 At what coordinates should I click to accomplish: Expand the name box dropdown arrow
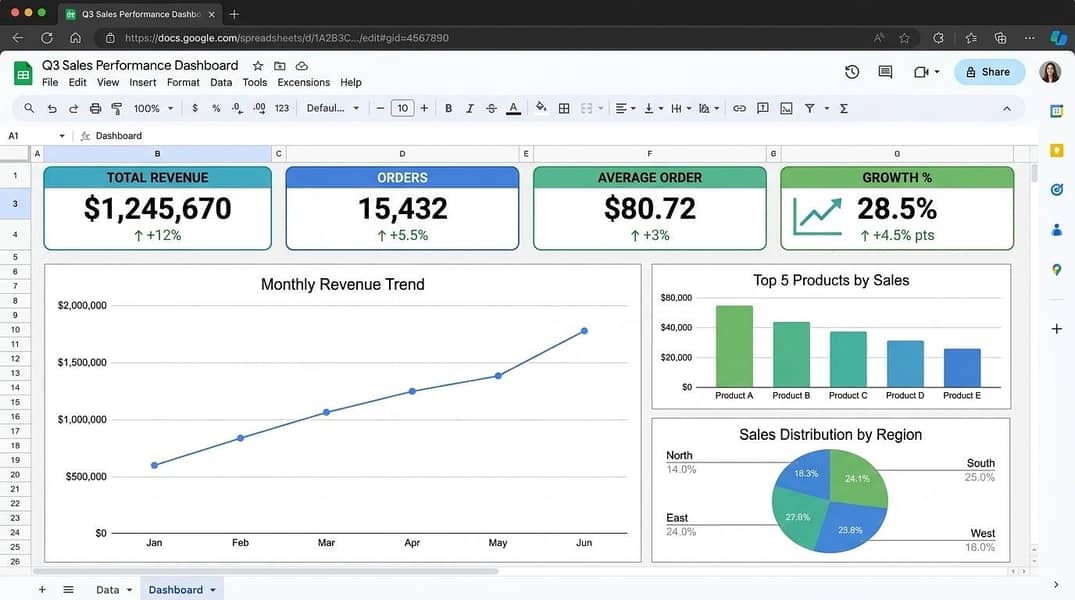pos(62,136)
